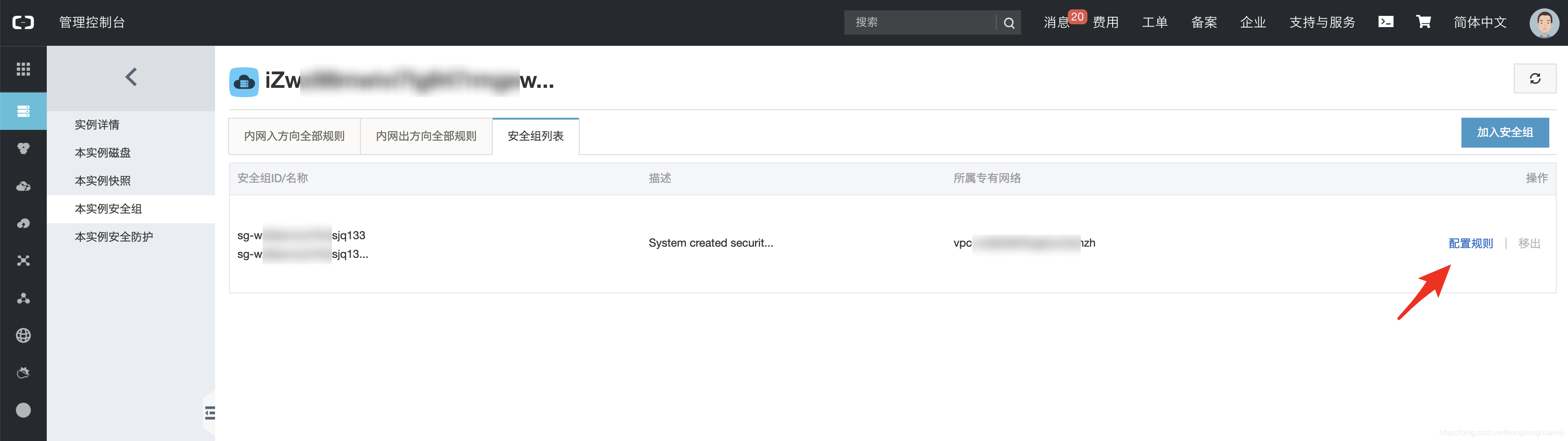This screenshot has width=1568, height=441.
Task: Click the 安全组ID/名称 column header
Action: click(x=273, y=178)
